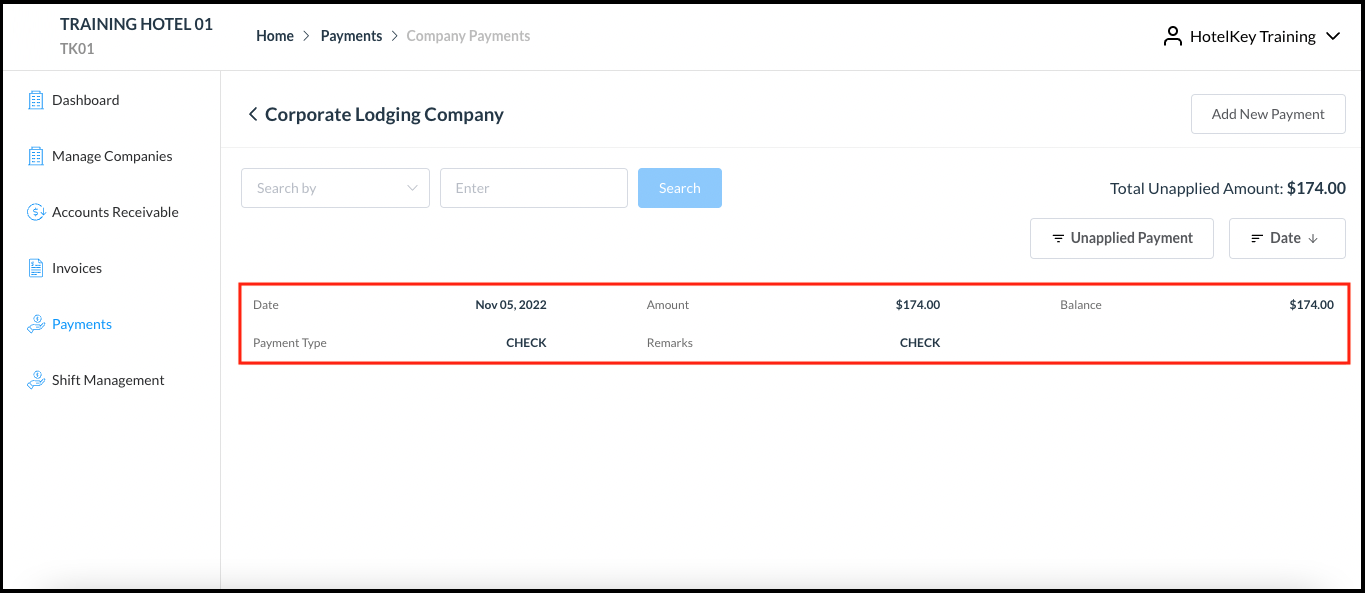Click the back arrow beside Corporate Lodging Company
The height and width of the screenshot is (593, 1365).
point(252,114)
